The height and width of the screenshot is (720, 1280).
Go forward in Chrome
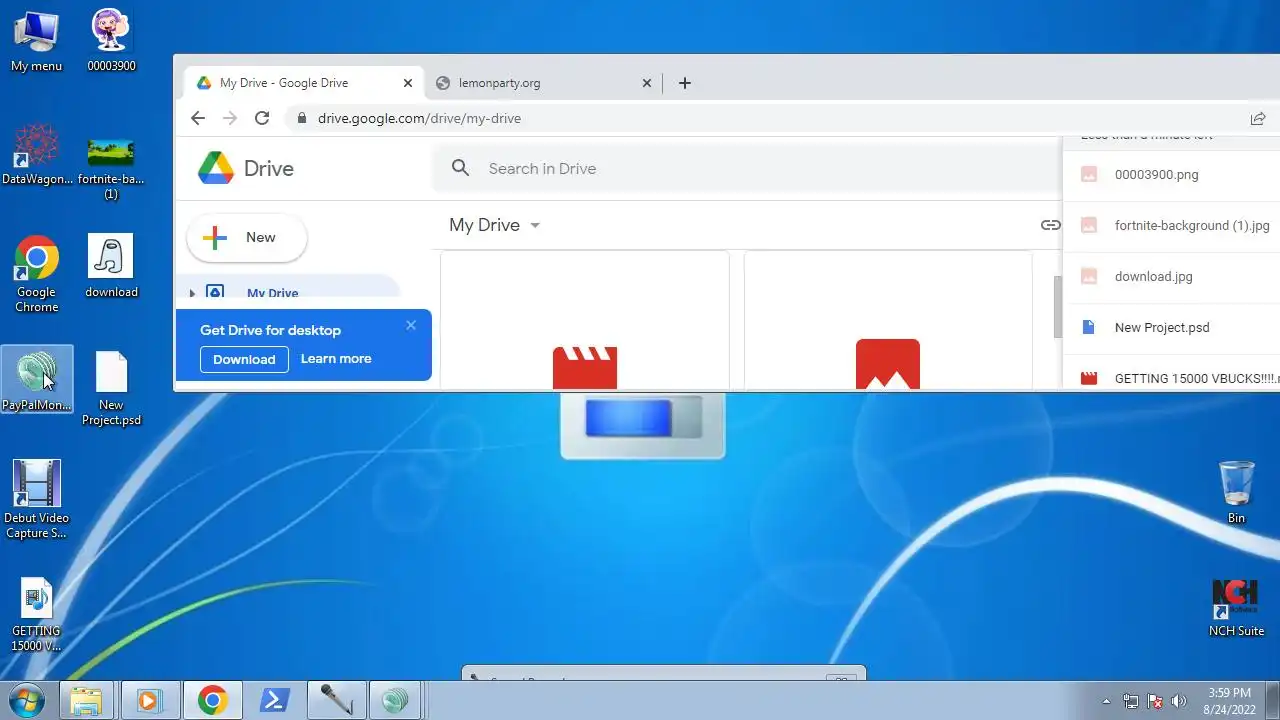pyautogui.click(x=230, y=118)
